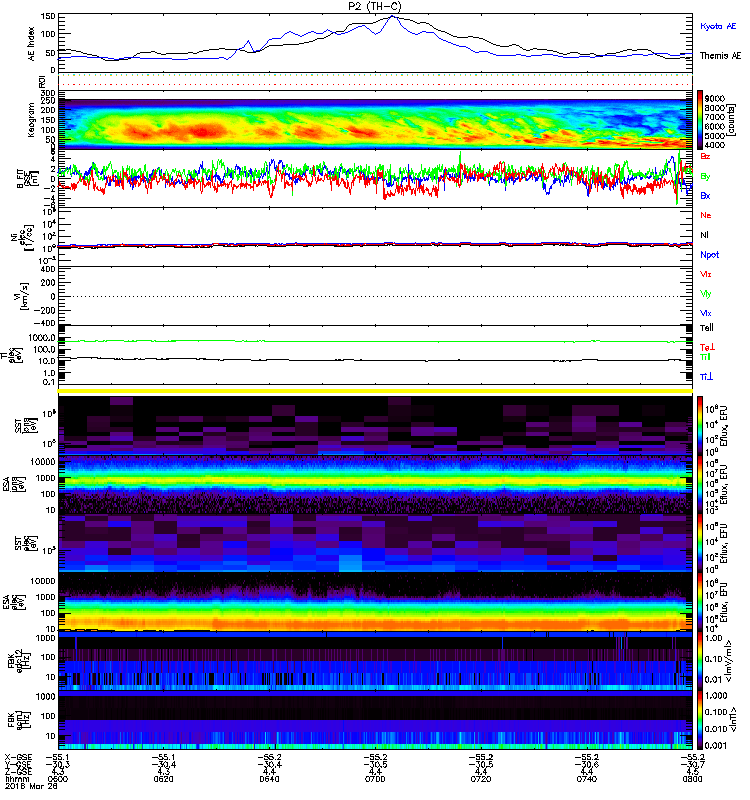Click the ESA ions Eflux color bar
The height and width of the screenshot is (800, 750).
(700, 484)
